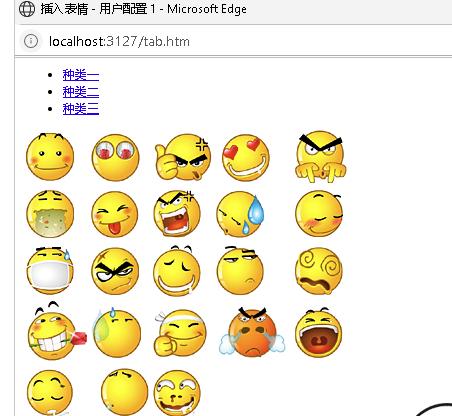Select the angry eyebrows pointing-down emoji
Image resolution: width=452 pixels, height=416 pixels.
(321, 157)
